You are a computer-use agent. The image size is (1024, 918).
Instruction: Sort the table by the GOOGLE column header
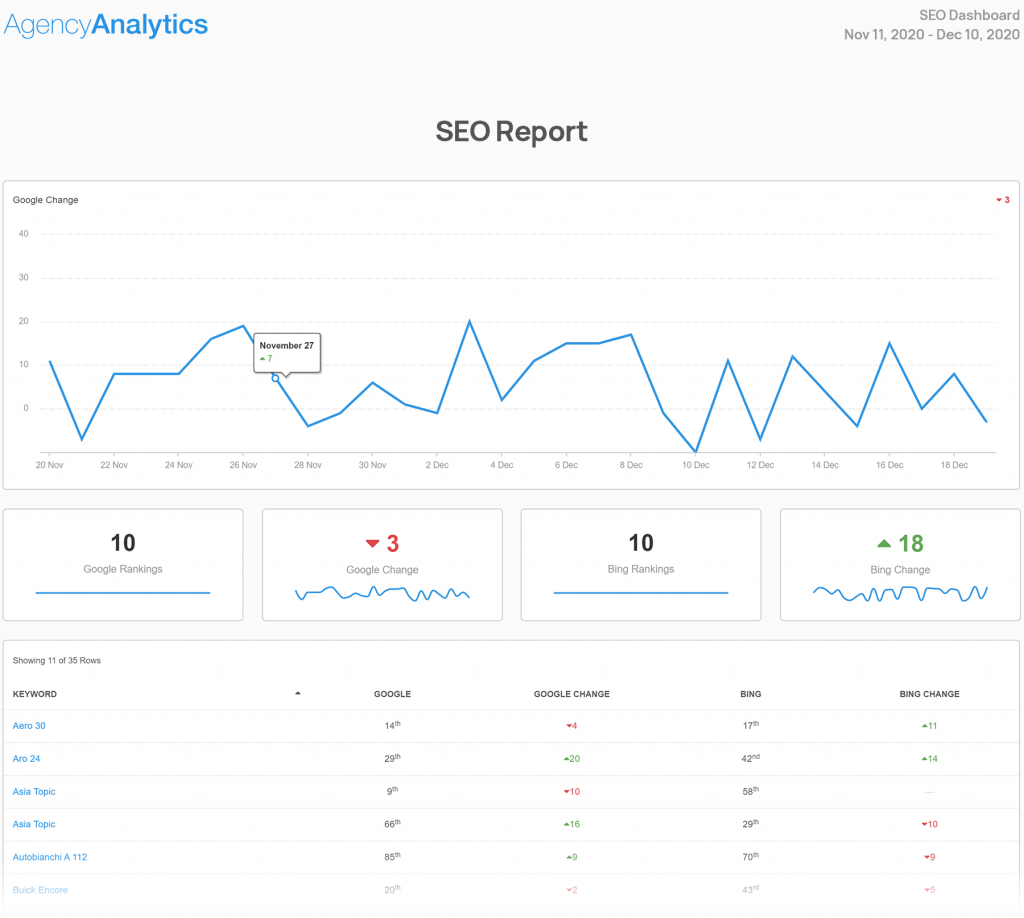392,694
